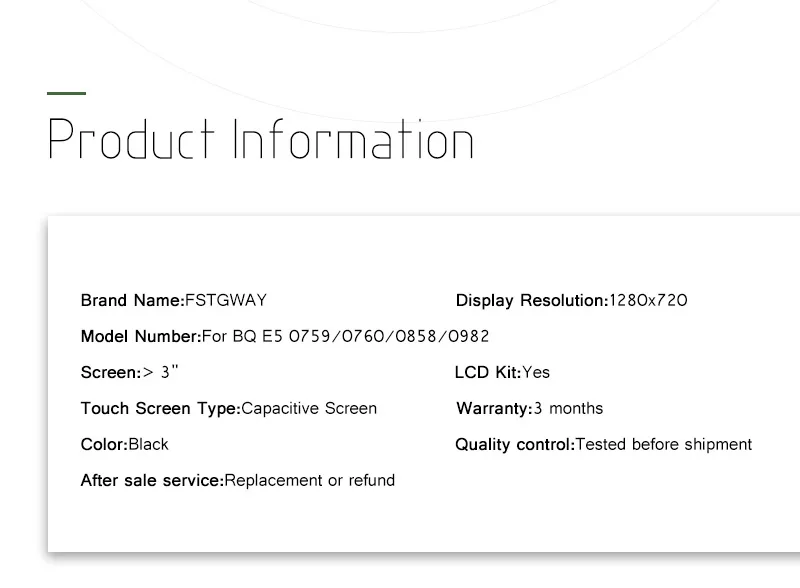
Task: Select Touch Screen Type:Capacitive Screen text
Action: (x=229, y=408)
